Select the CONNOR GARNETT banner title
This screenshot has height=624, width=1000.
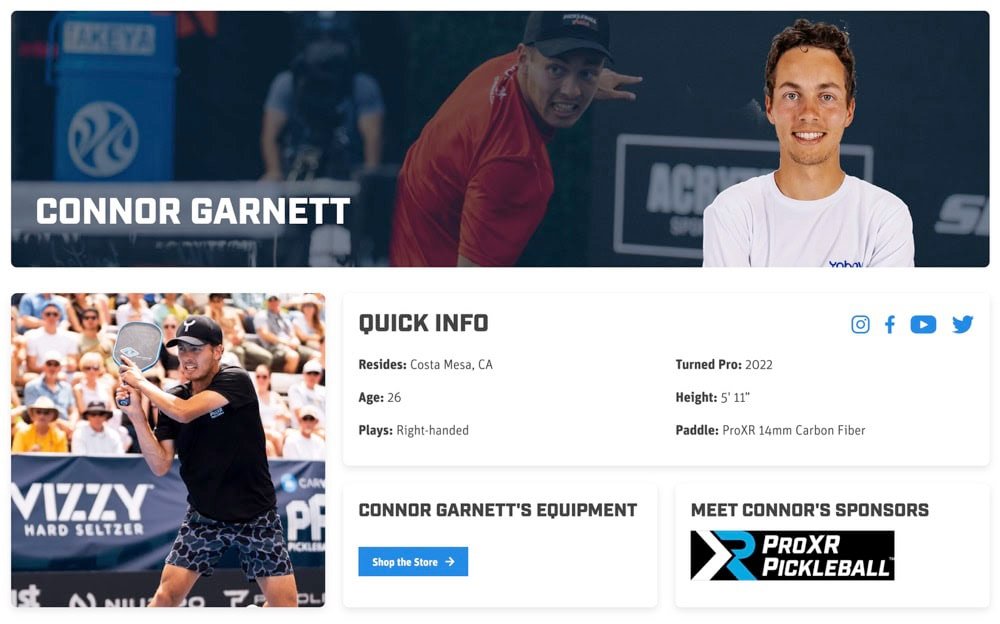pyautogui.click(x=193, y=211)
